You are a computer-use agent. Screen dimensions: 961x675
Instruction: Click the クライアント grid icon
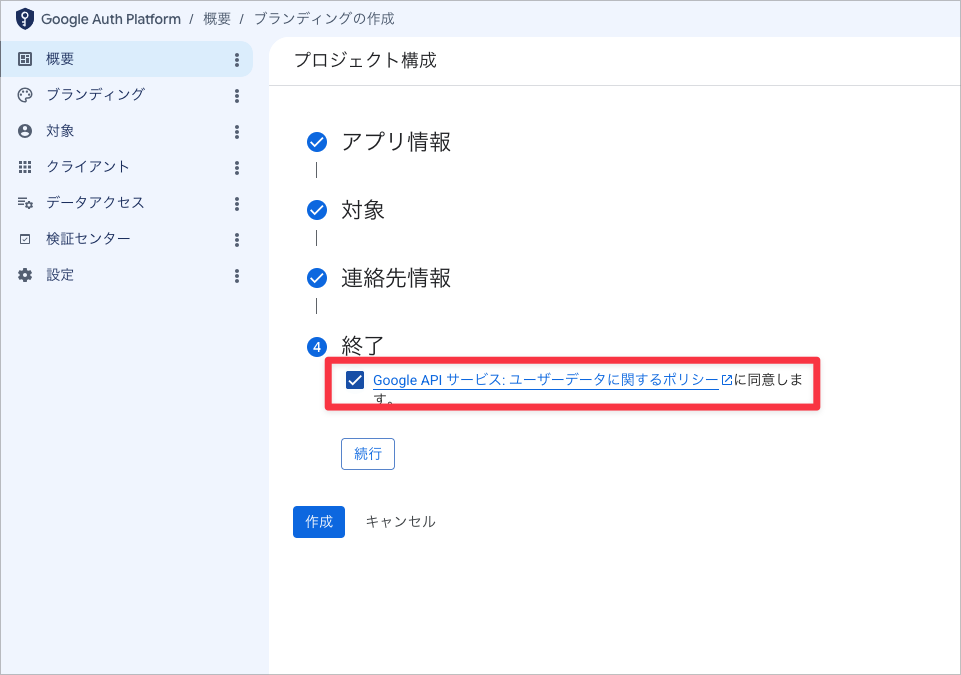(x=25, y=167)
